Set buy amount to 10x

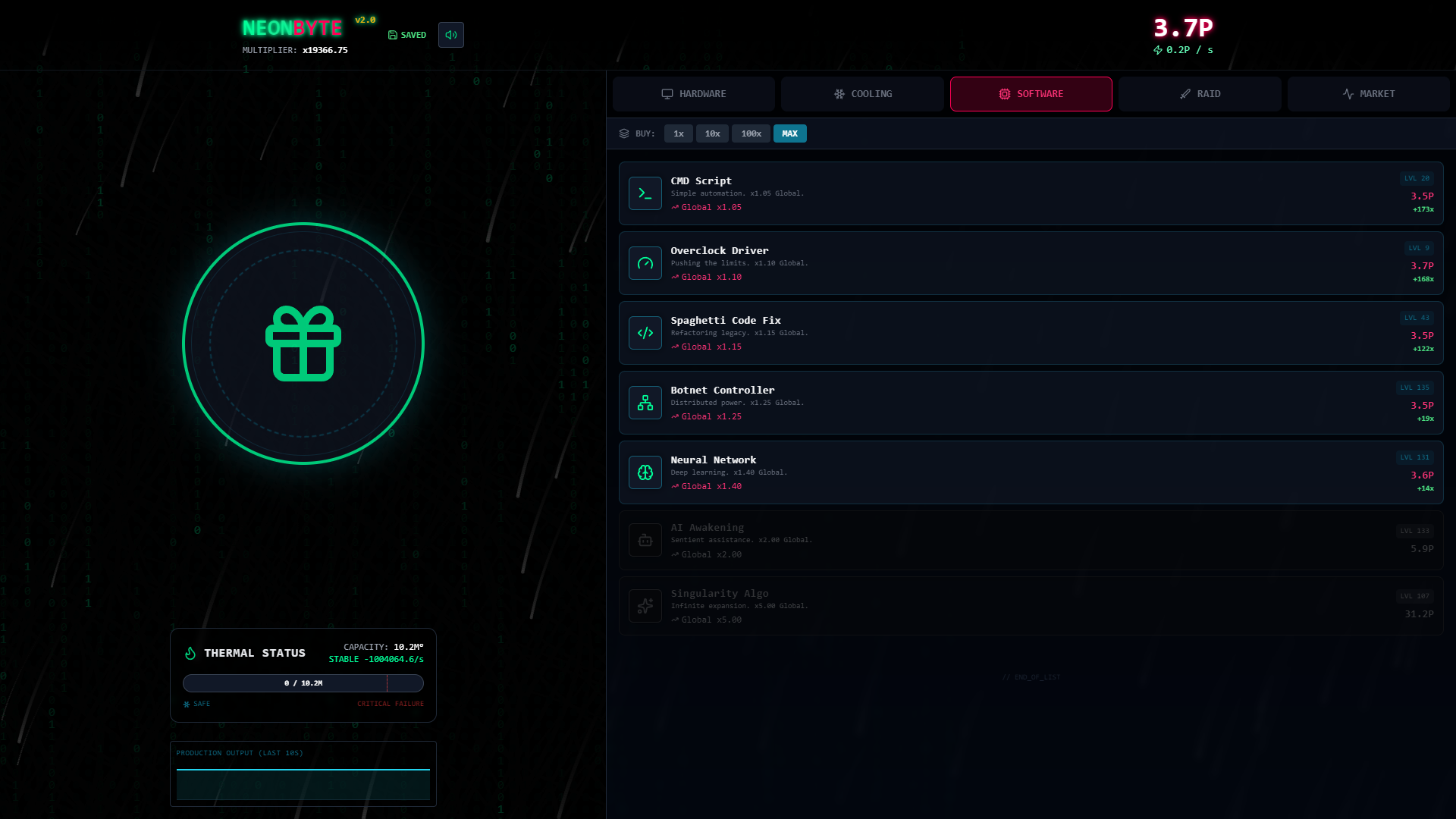click(712, 133)
